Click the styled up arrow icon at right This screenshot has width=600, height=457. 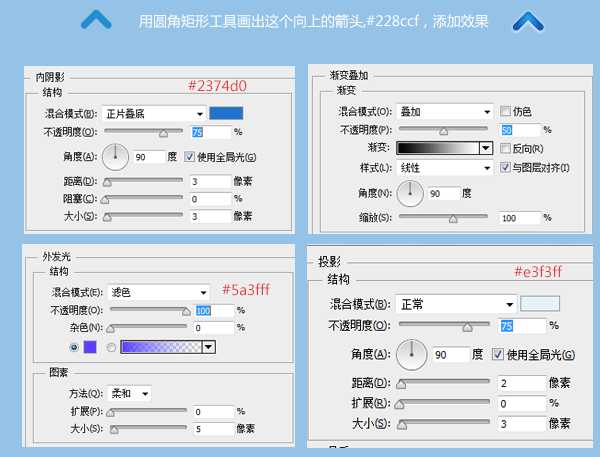[x=528, y=21]
